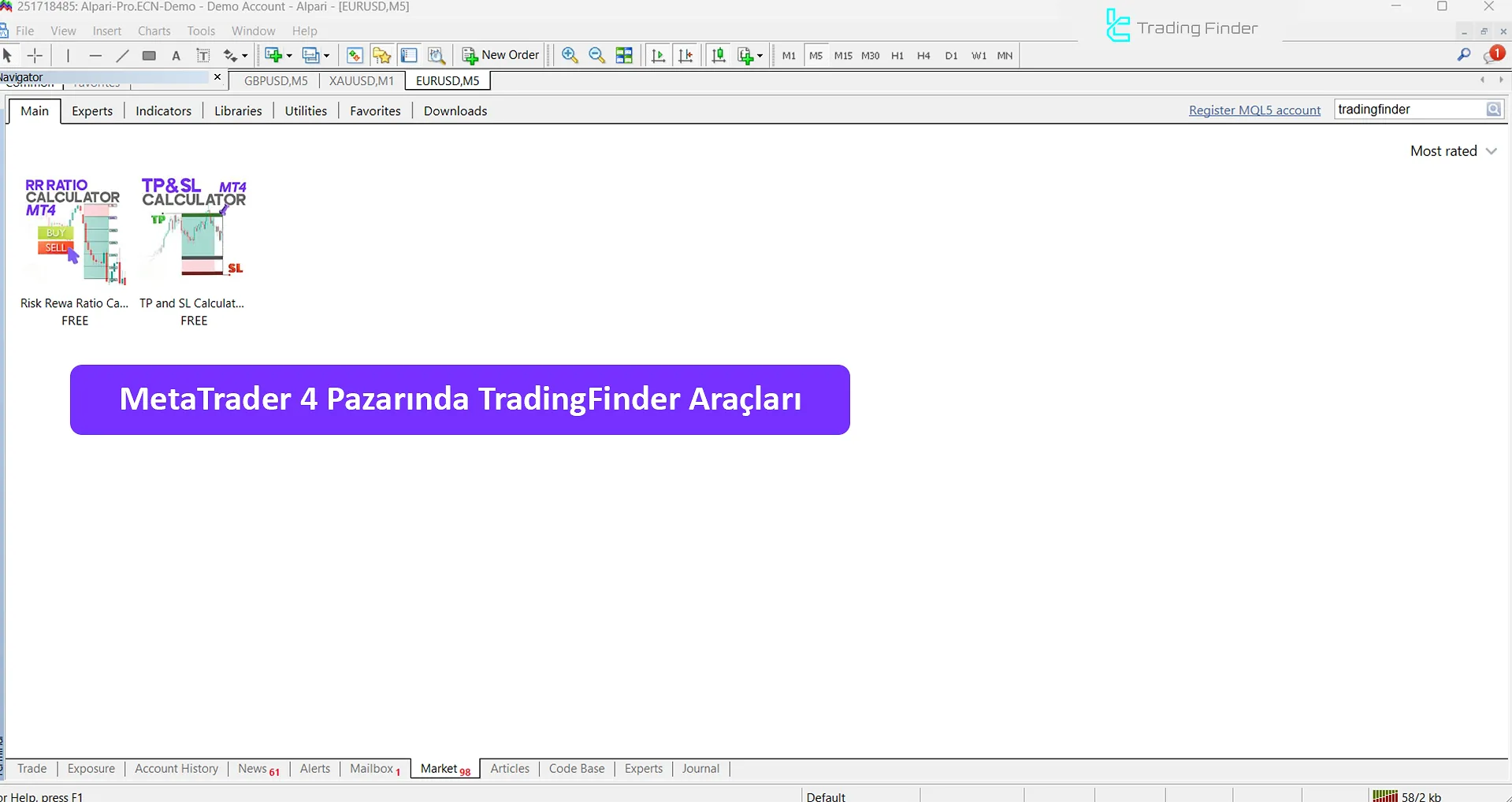The height and width of the screenshot is (802, 1512).
Task: Select the crosshair tool
Action: [x=35, y=55]
